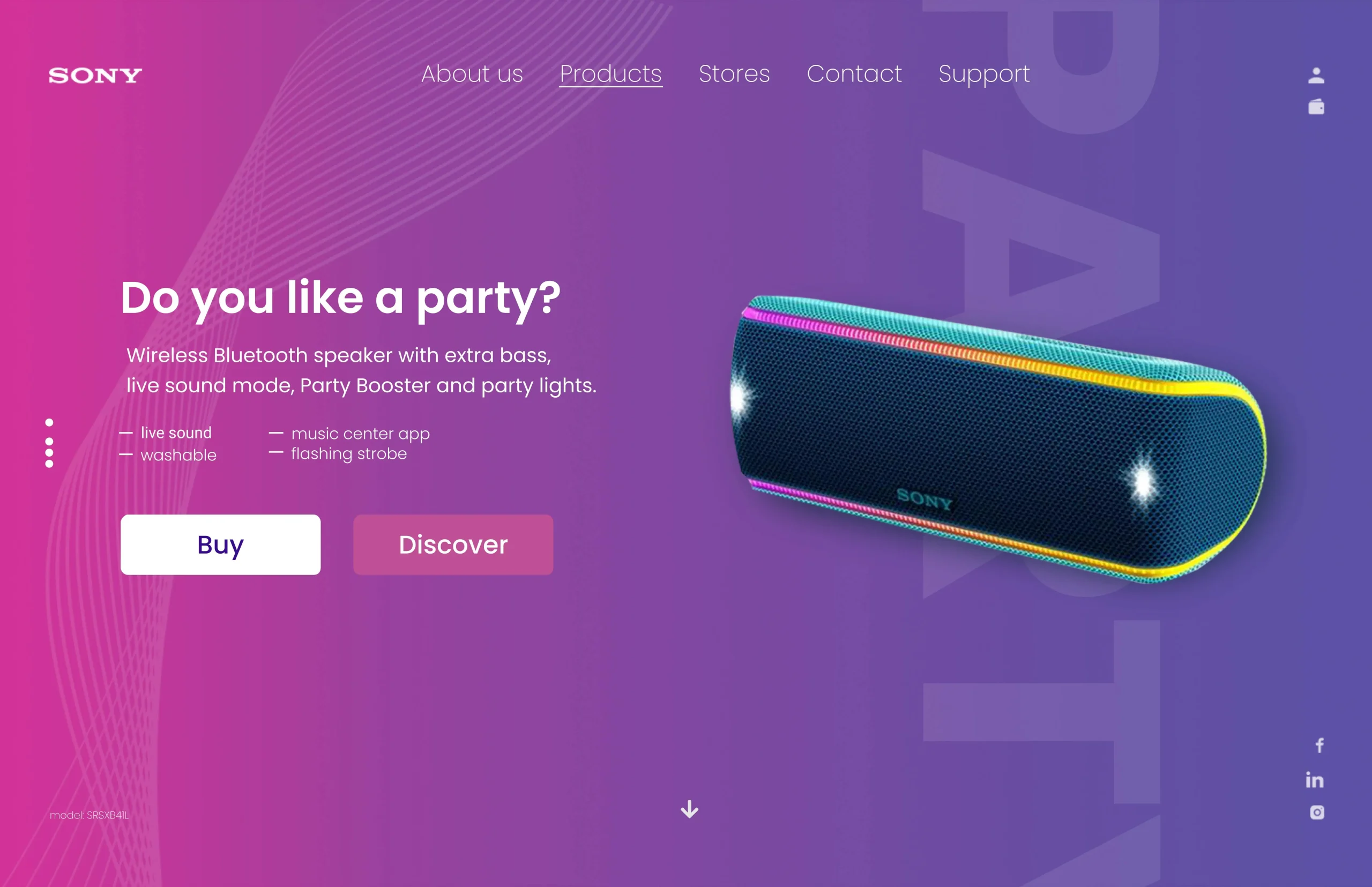Click the 'Do you like a party?' headline

coord(340,299)
